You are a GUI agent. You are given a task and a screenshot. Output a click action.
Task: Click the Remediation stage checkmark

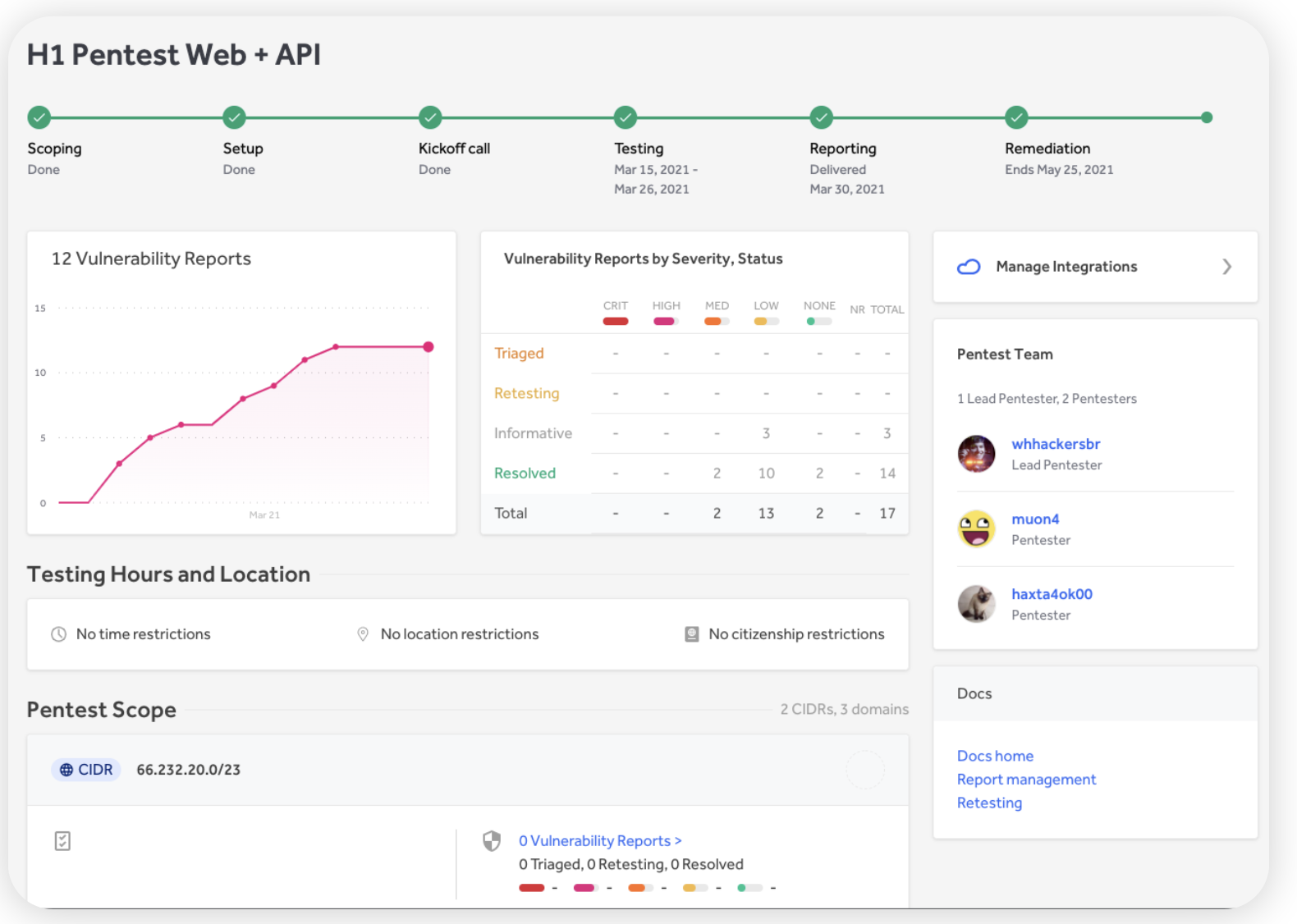(1016, 117)
